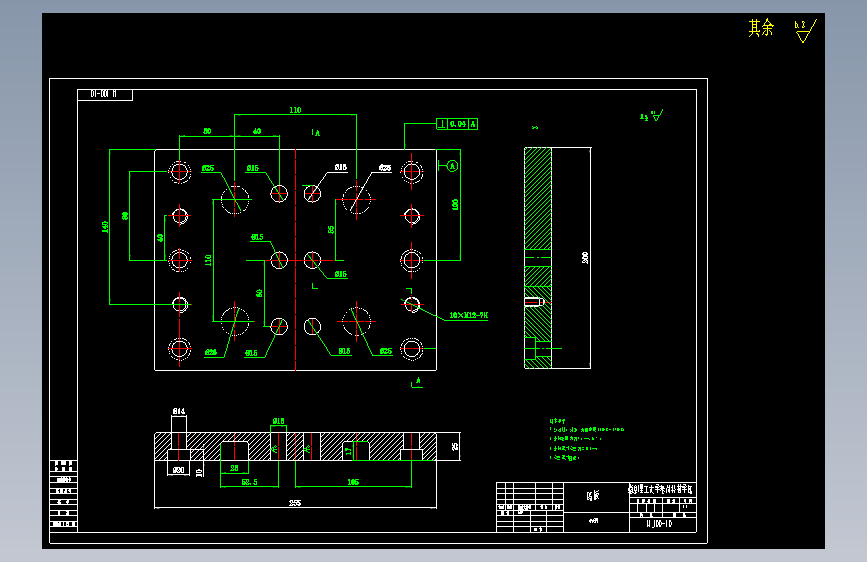Select the 28 slot width dimension
Viewport: 867px width, 562px height.
234,468
